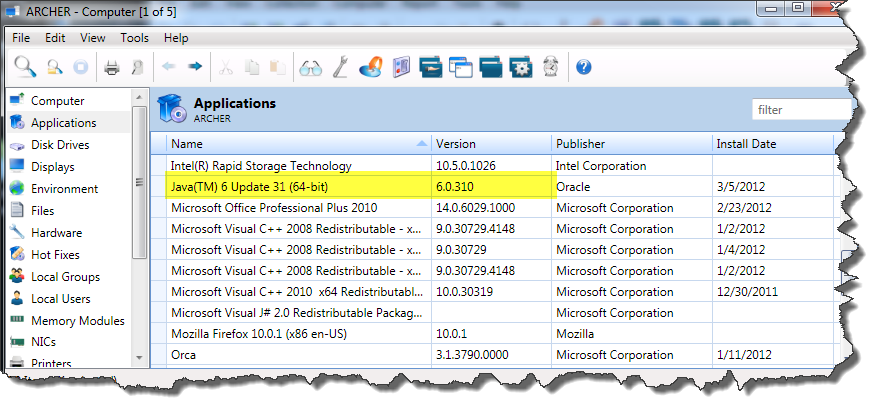The image size is (881, 414).
Task: Click sidebar scrollbar down arrow
Action: pyautogui.click(x=139, y=358)
